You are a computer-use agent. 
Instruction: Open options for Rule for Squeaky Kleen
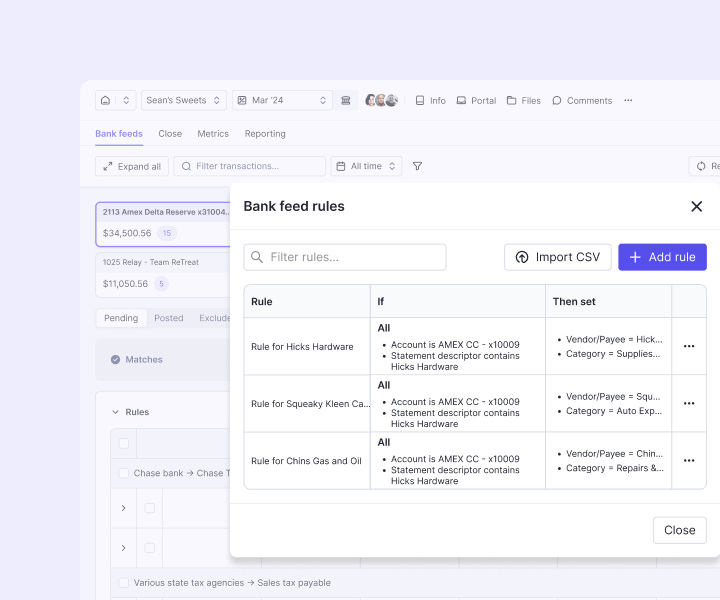tap(689, 404)
